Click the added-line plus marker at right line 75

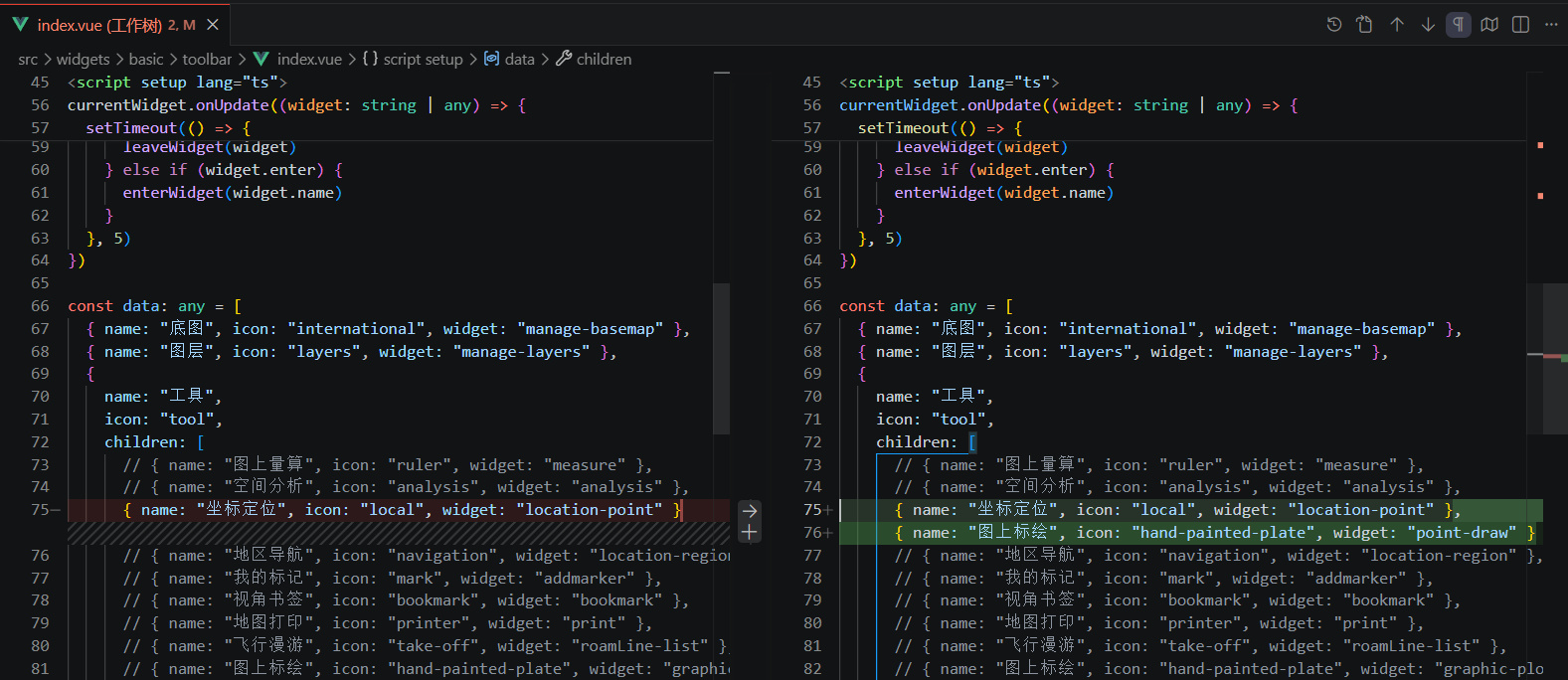(827, 510)
